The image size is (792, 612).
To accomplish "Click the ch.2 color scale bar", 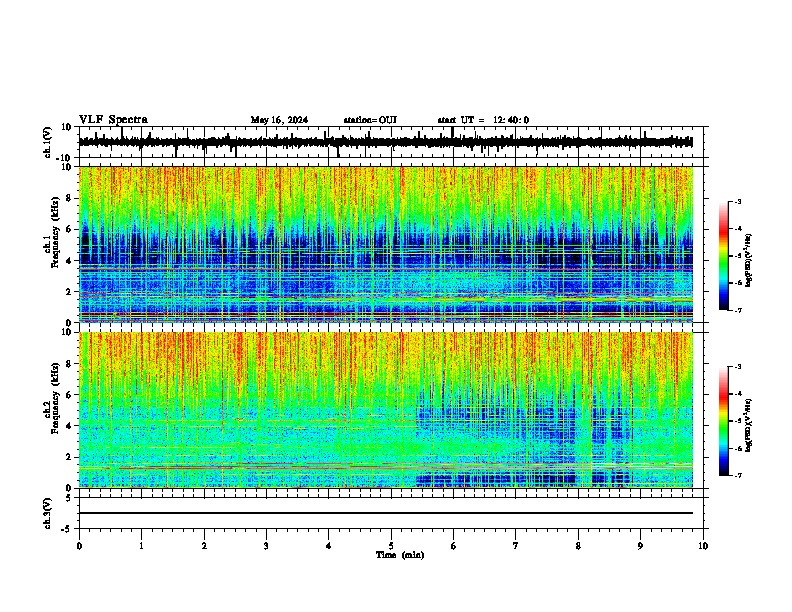I will pos(723,421).
